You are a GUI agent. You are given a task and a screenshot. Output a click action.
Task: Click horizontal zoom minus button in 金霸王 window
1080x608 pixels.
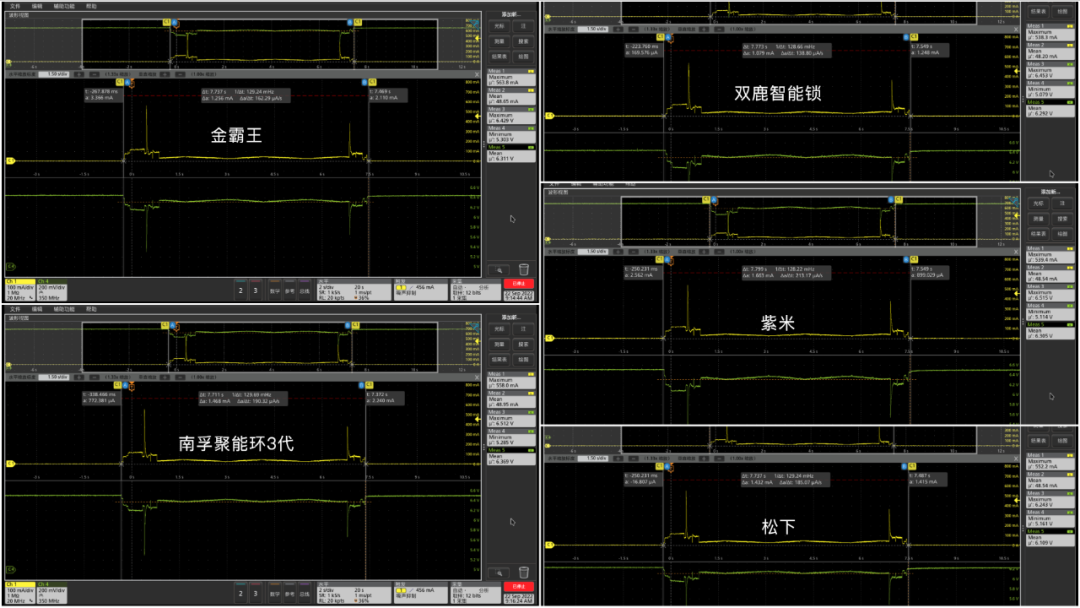(94, 74)
